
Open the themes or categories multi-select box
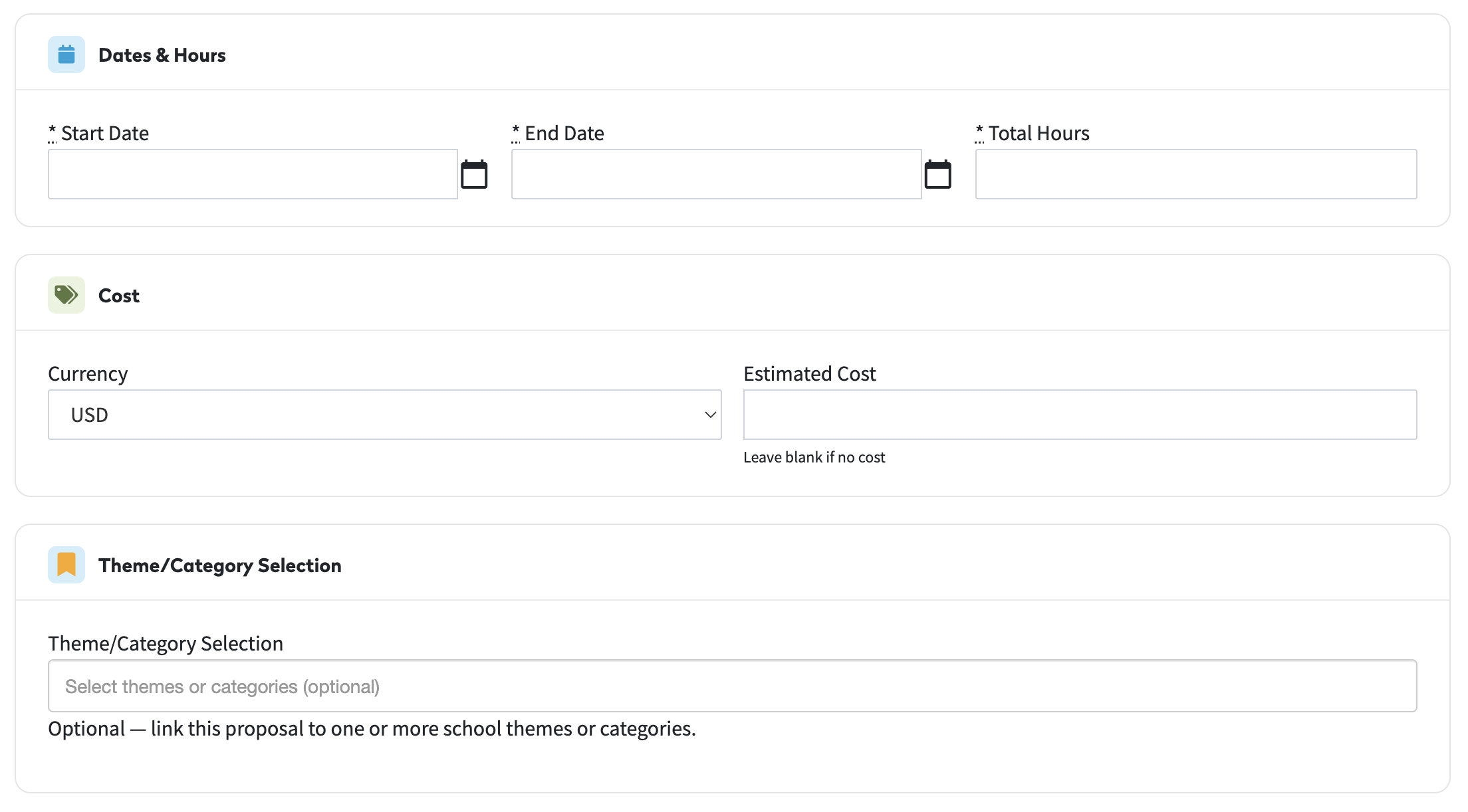(733, 686)
